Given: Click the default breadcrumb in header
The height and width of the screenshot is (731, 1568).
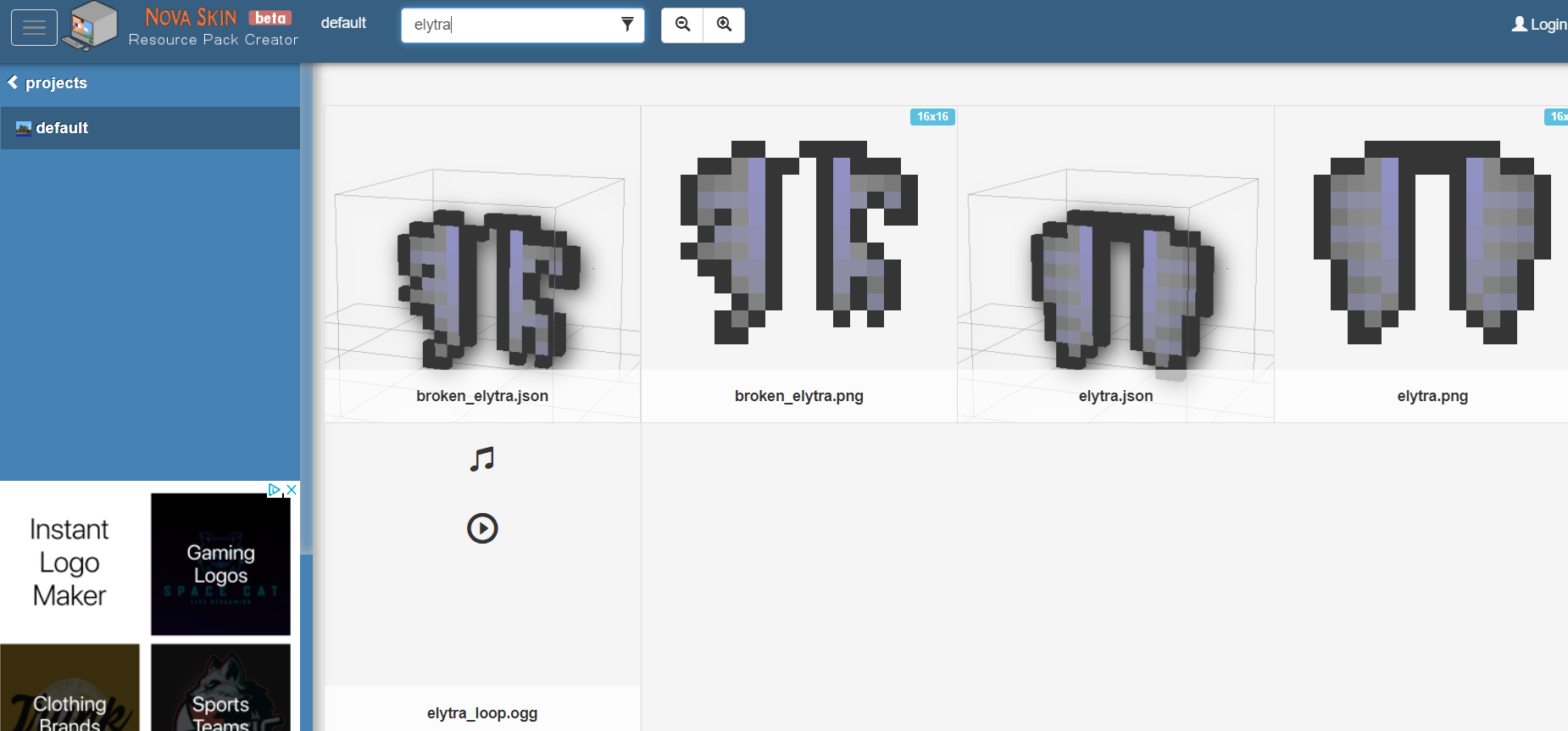Looking at the screenshot, I should [x=343, y=23].
